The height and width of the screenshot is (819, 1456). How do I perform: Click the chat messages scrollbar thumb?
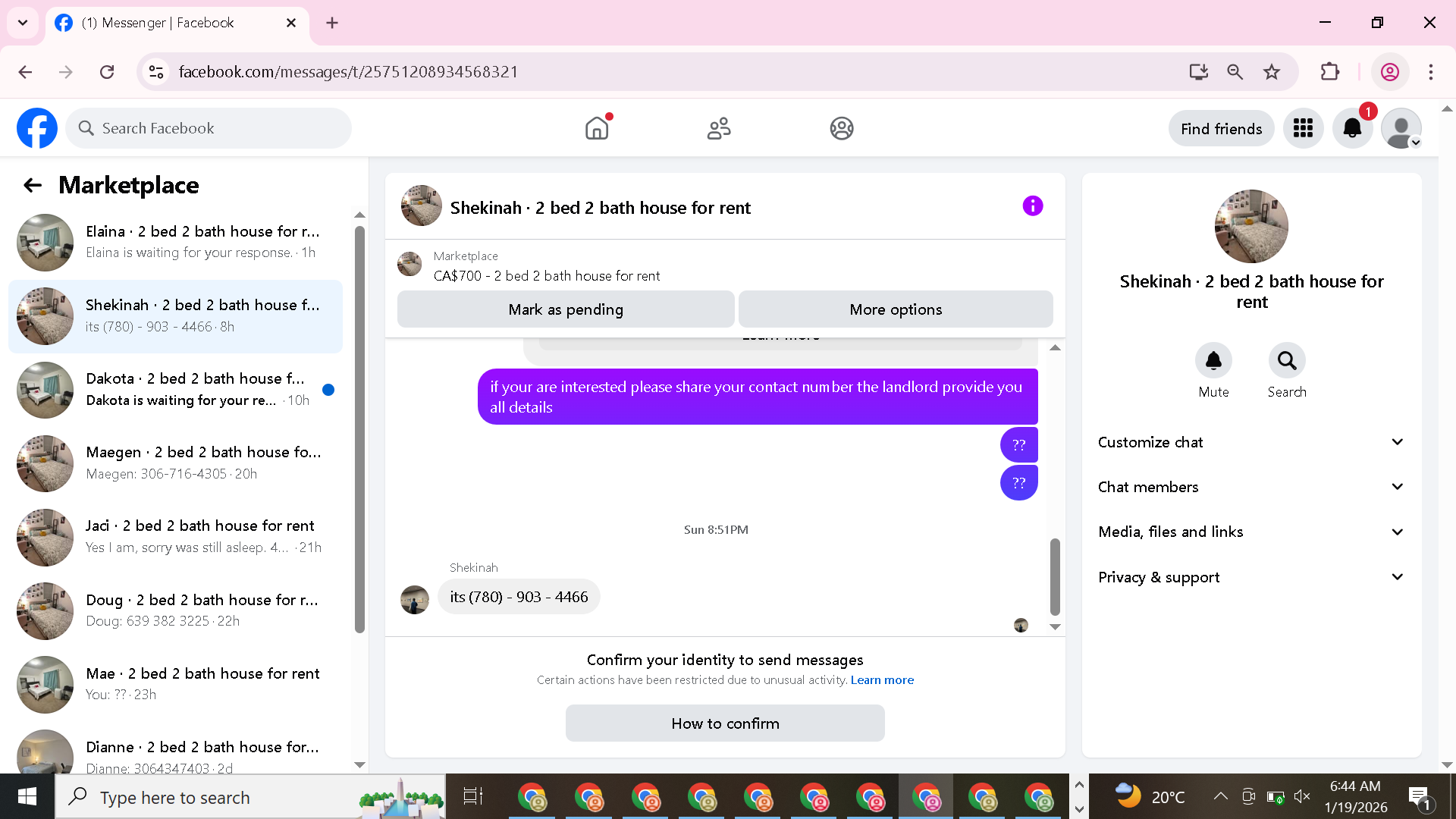(1055, 576)
